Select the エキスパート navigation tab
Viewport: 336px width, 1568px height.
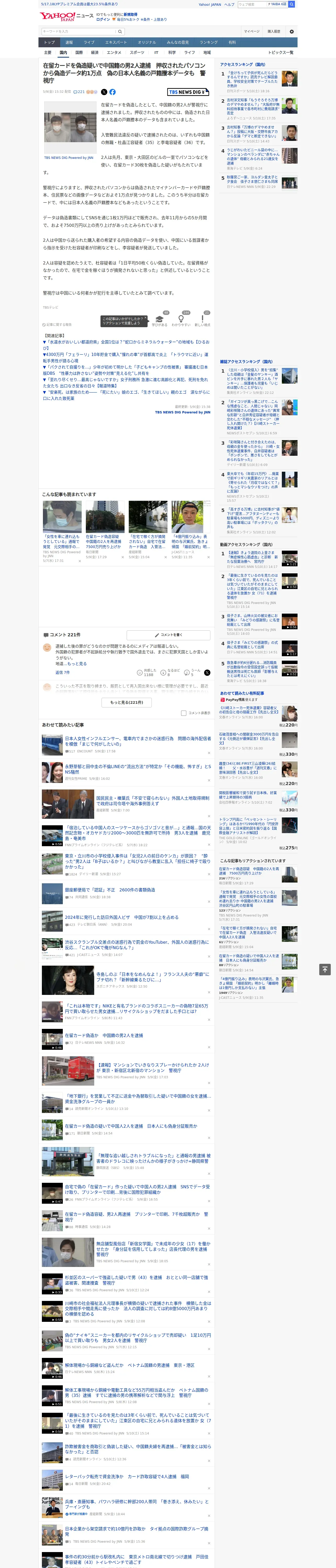click(x=116, y=43)
